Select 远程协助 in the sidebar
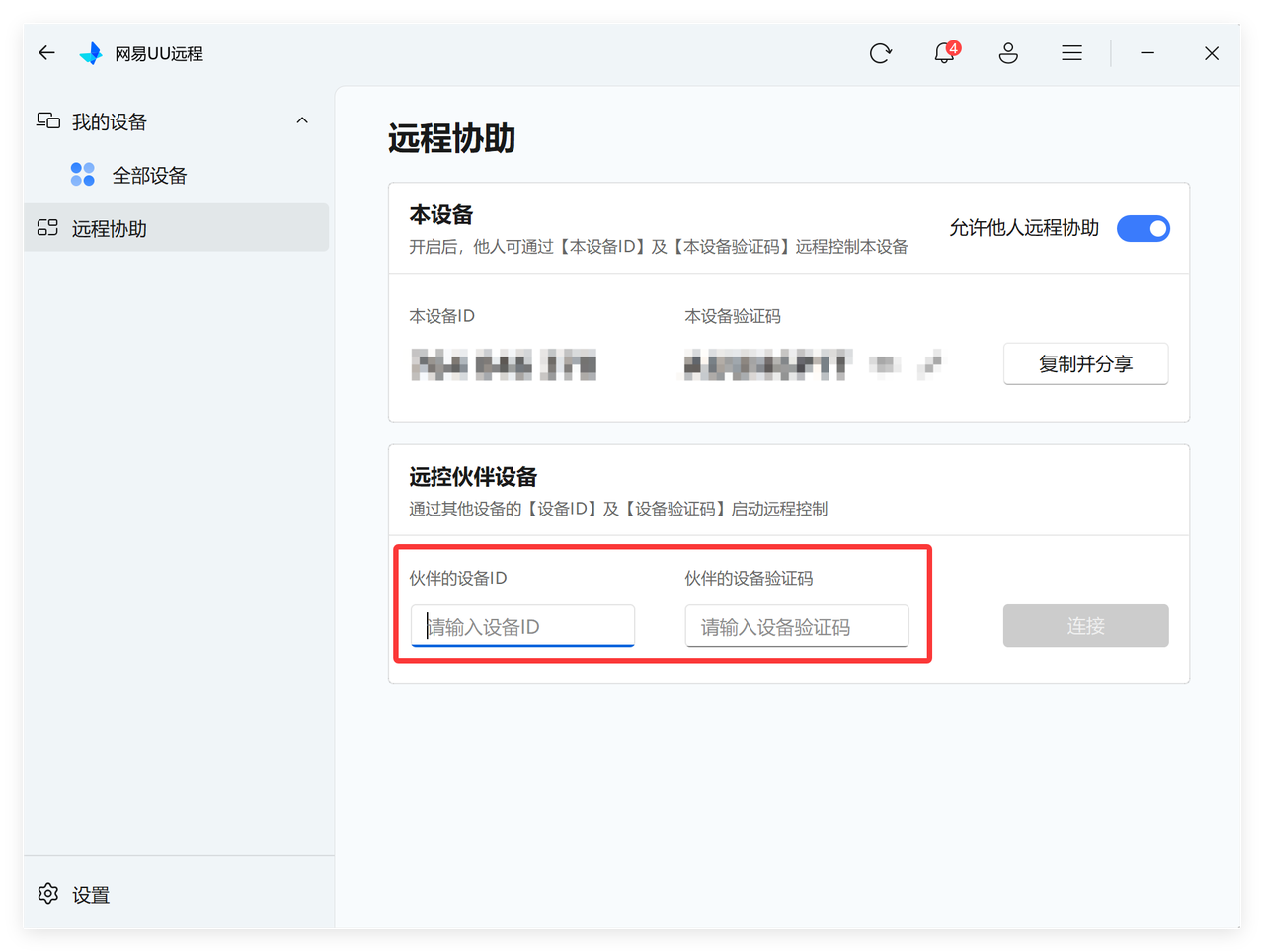 (x=176, y=228)
